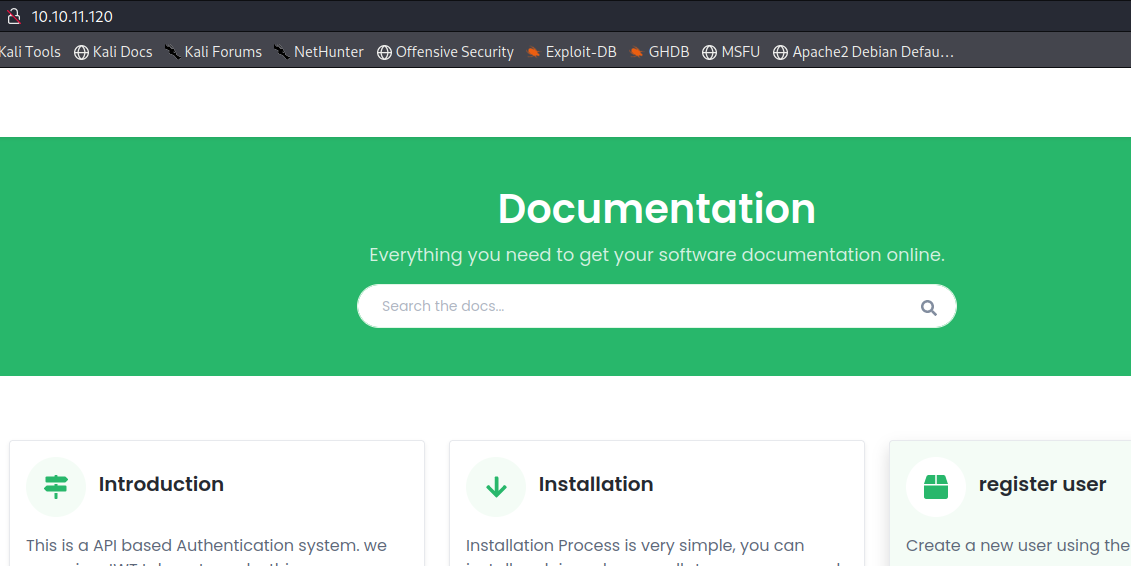
Task: Open the Installation card heading
Action: point(596,484)
